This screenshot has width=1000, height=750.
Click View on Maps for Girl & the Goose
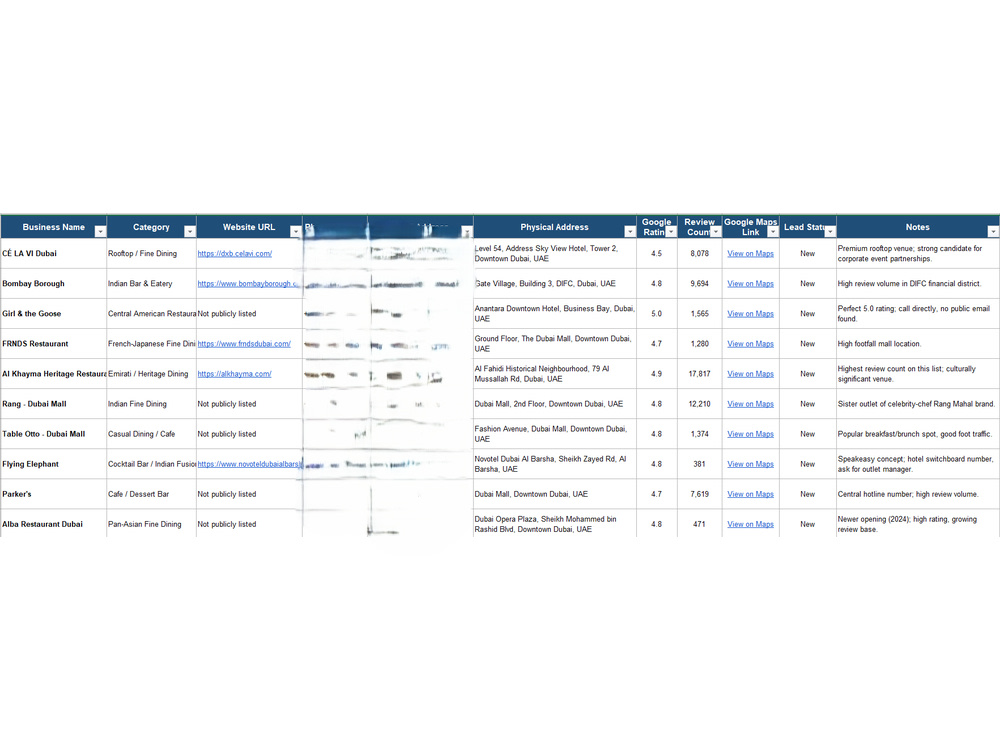(x=750, y=313)
